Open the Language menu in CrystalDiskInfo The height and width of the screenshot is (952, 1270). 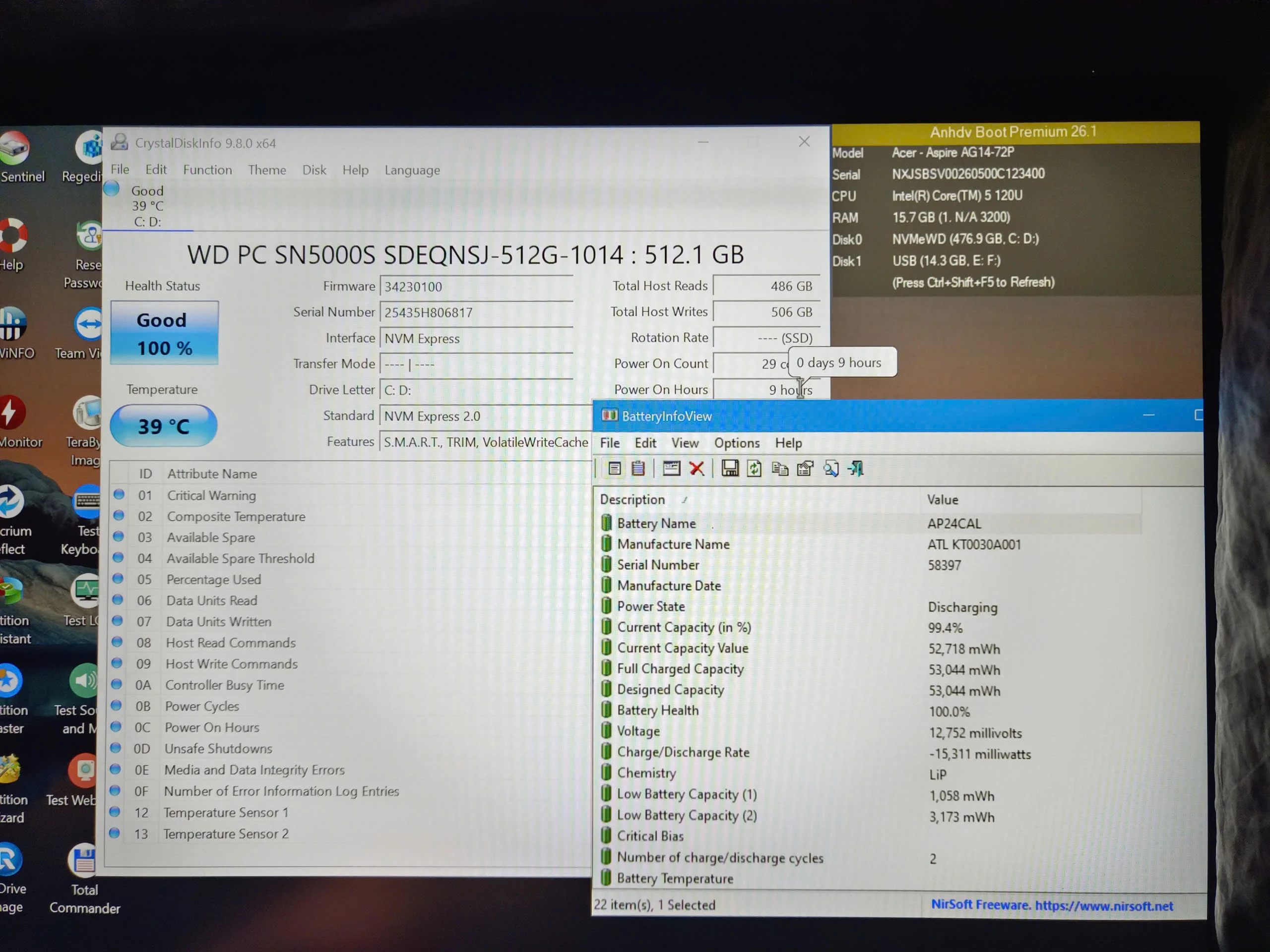pyautogui.click(x=412, y=171)
